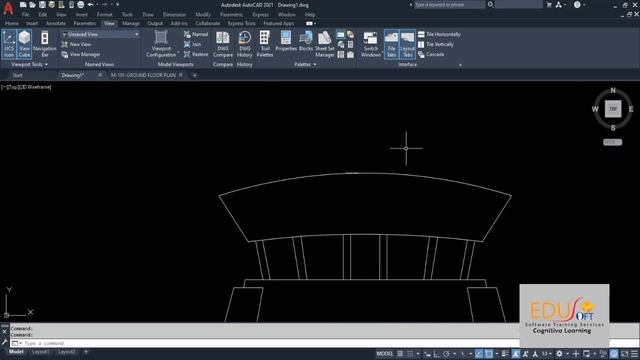This screenshot has width=640, height=360.
Task: Open status bar customization menu icon
Action: [634, 354]
